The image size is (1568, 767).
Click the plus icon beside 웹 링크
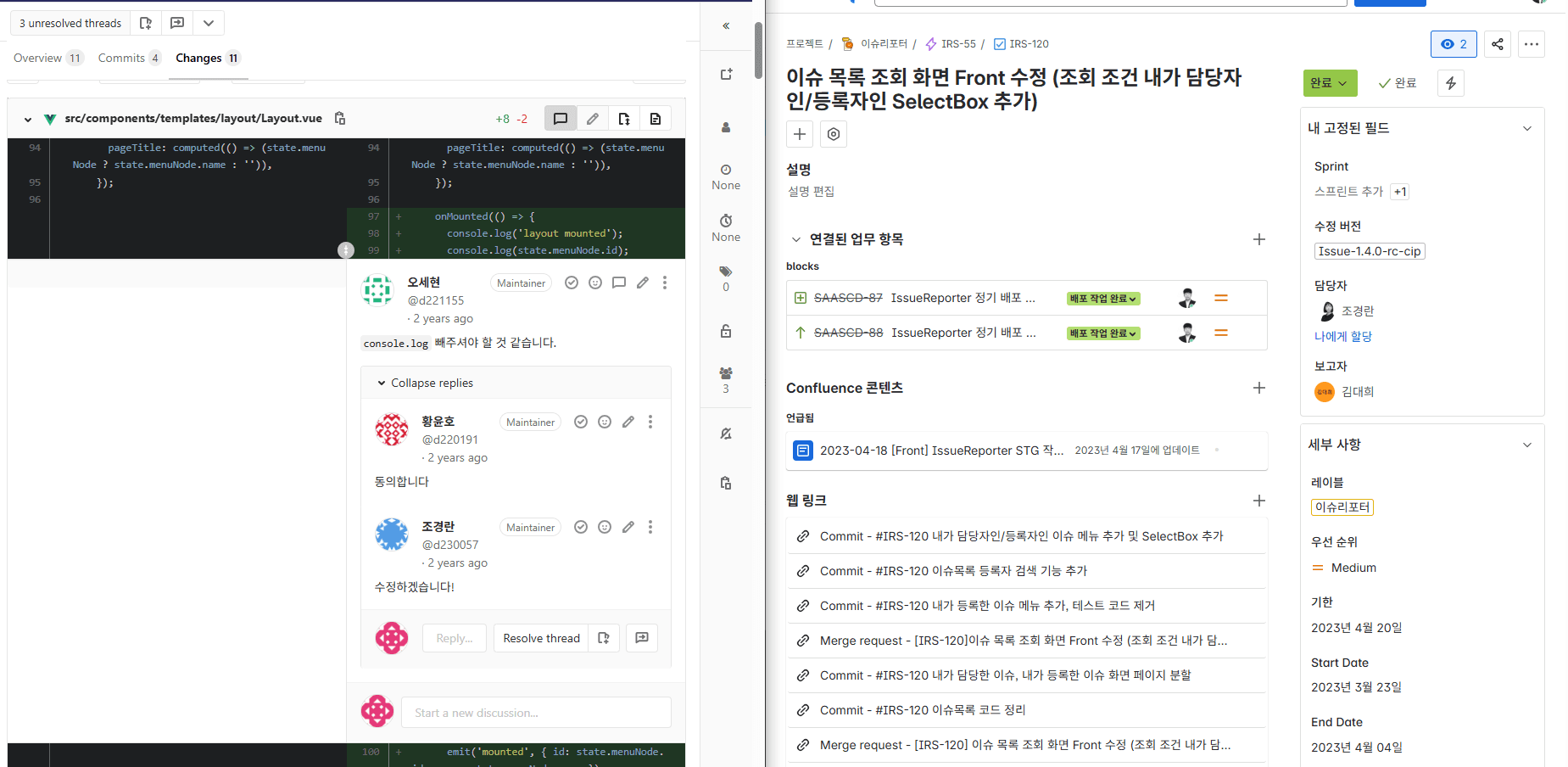point(1259,501)
